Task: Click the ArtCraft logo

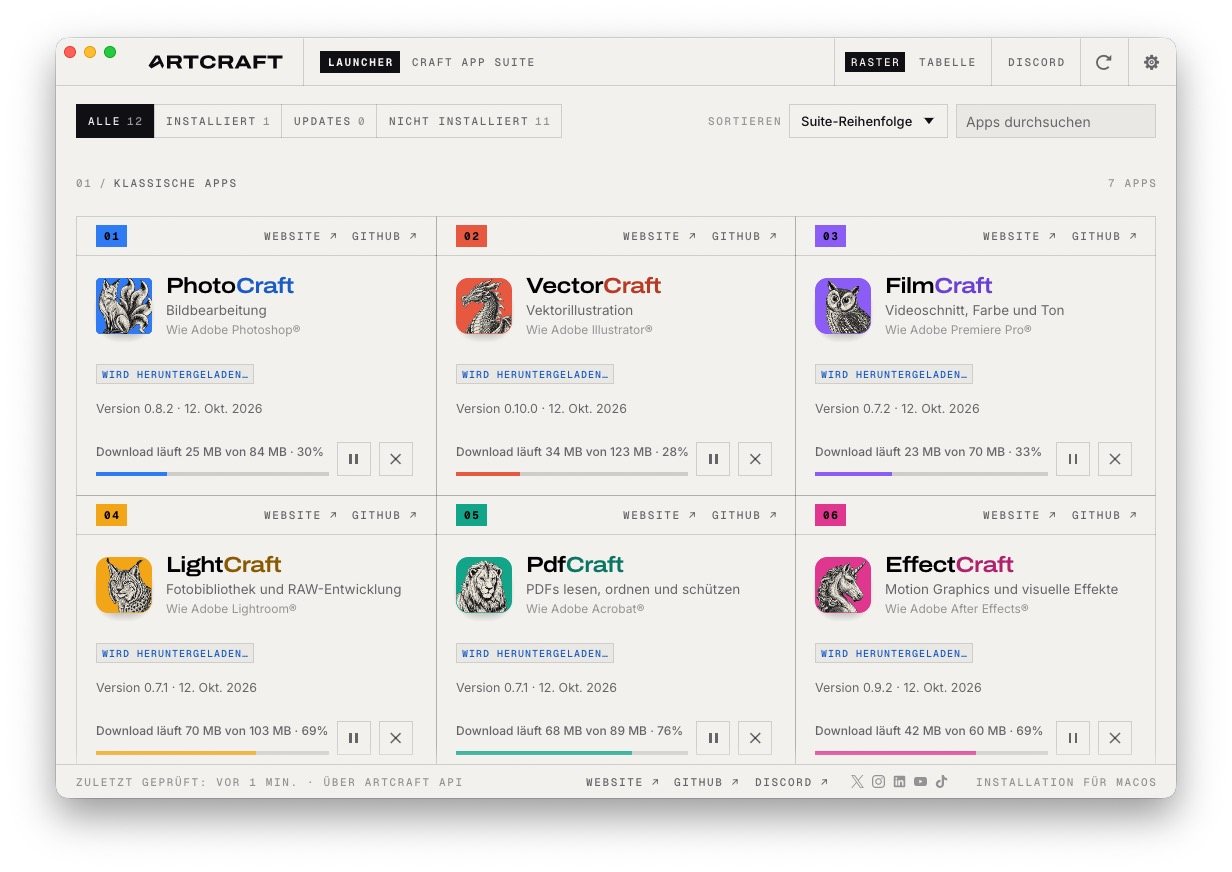Action: click(x=216, y=62)
